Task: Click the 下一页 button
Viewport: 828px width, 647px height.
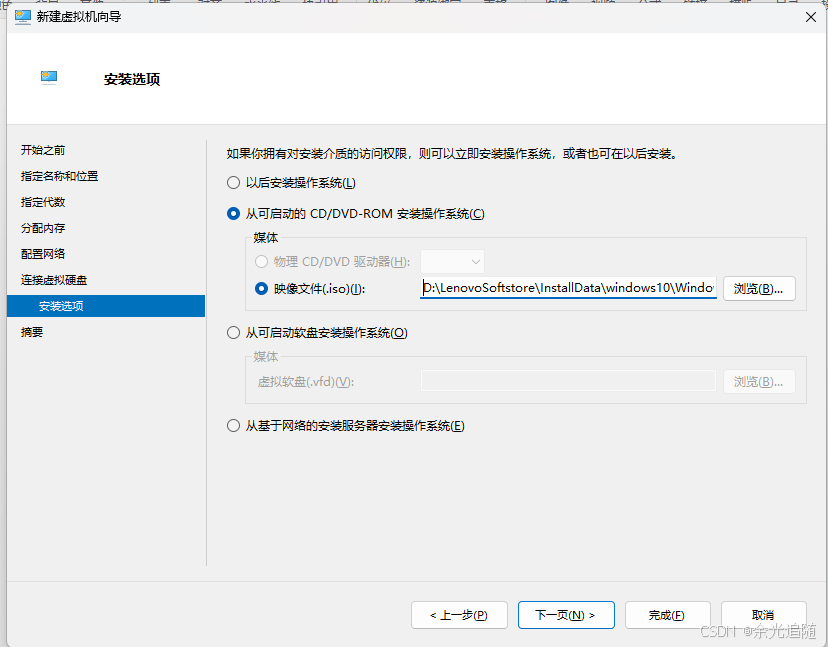Action: click(x=566, y=614)
